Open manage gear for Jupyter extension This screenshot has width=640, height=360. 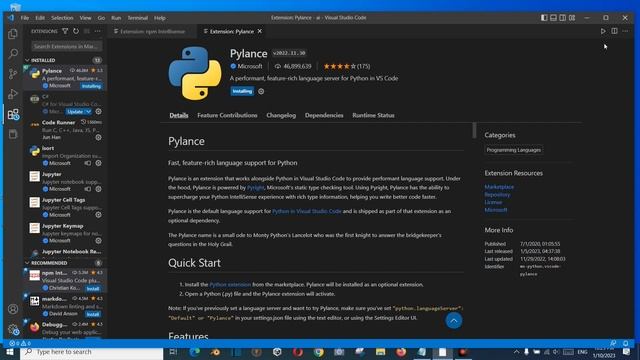coord(98,189)
